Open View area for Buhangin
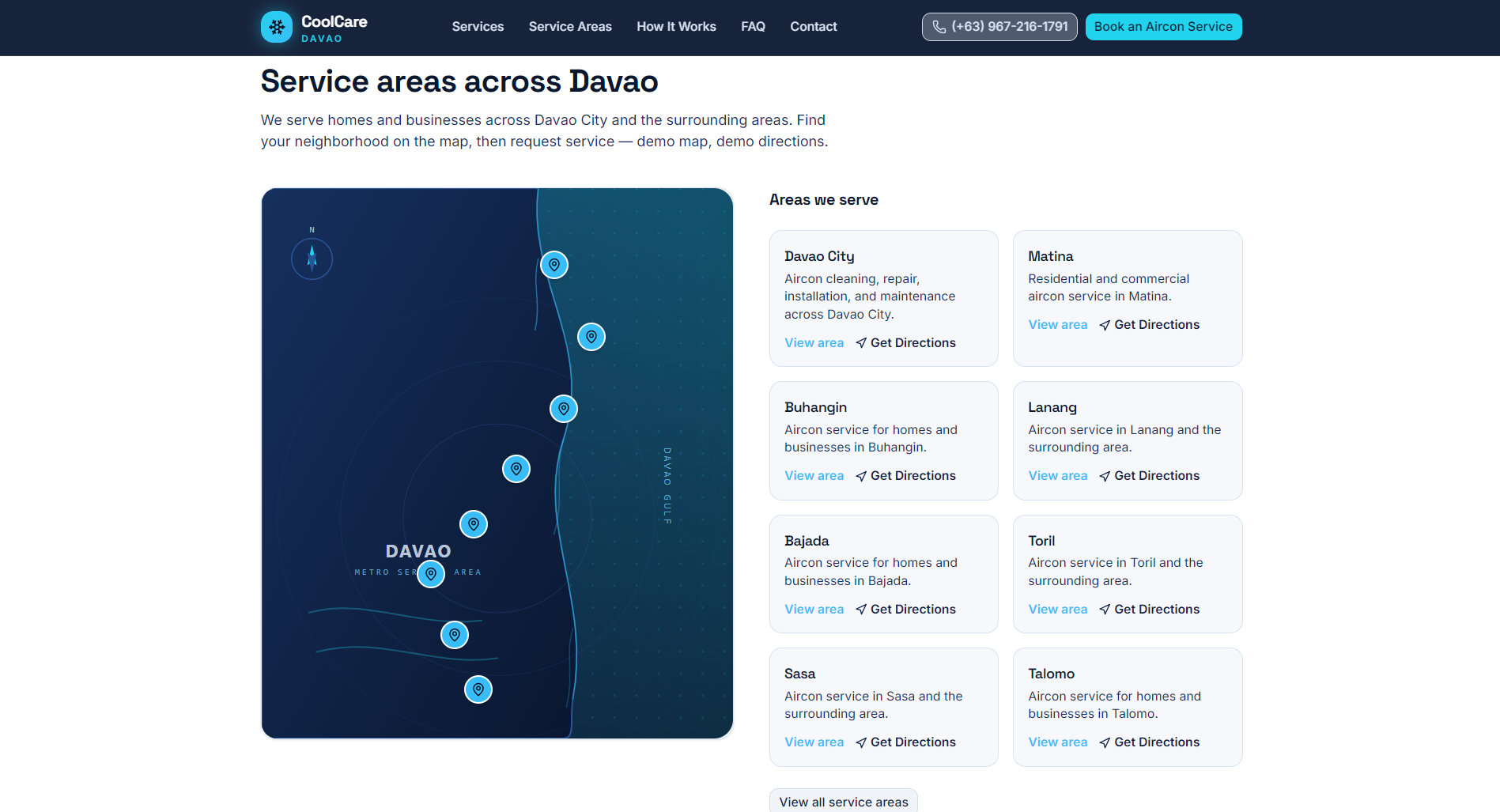Screen dimensions: 1500x812 (x=814, y=476)
